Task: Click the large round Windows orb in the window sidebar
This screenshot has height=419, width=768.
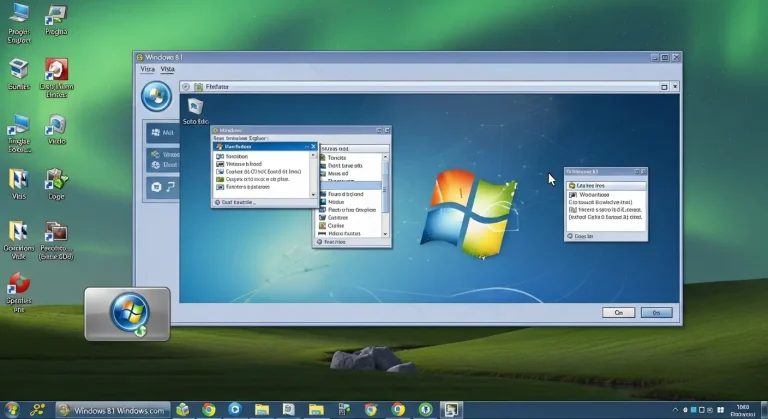Action: (x=156, y=96)
